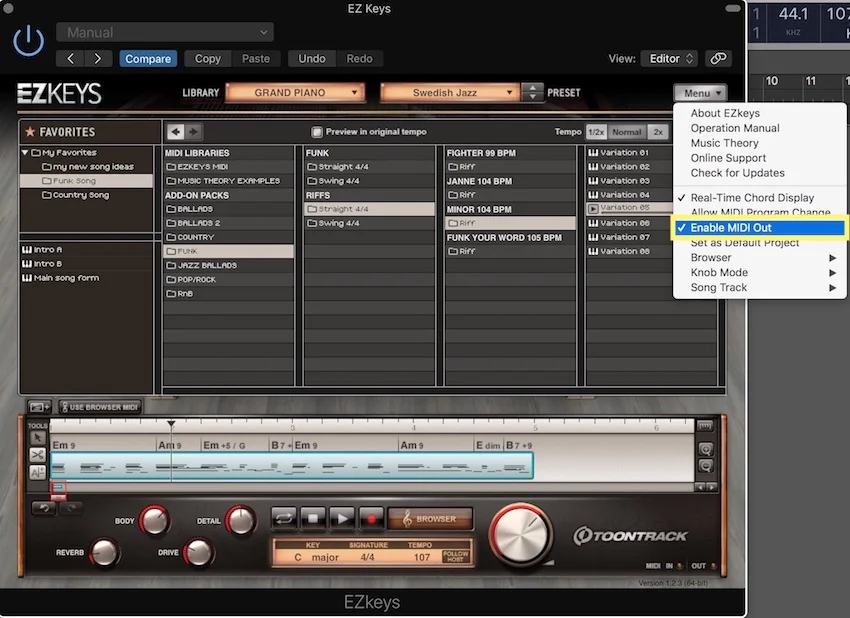
Task: Select the arrow pointer tool
Action: 38,437
